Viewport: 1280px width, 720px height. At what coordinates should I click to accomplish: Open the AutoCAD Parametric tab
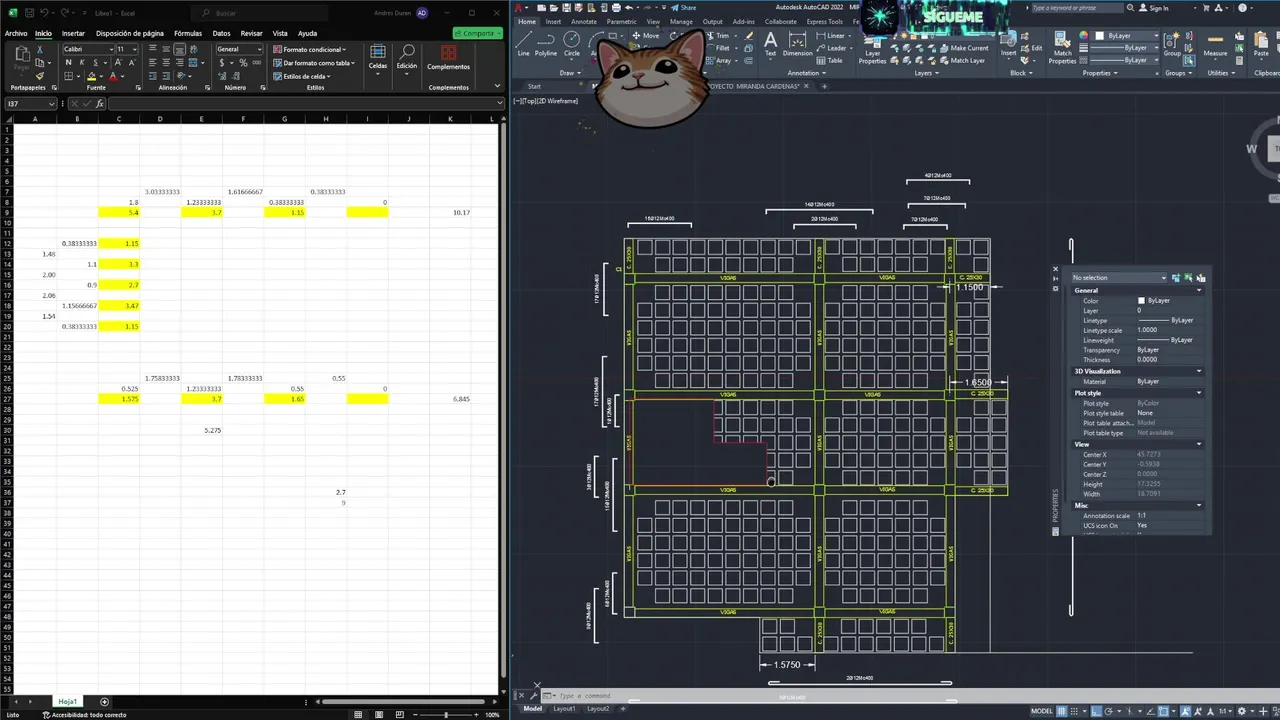pos(621,21)
